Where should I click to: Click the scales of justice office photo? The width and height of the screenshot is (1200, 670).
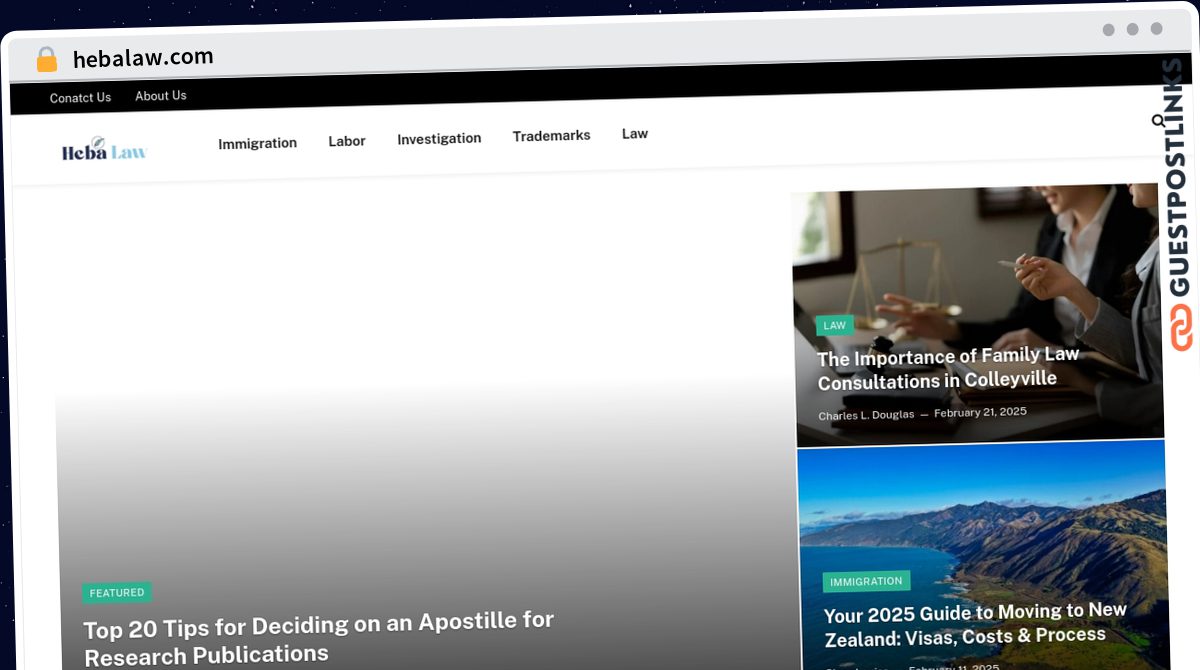click(978, 313)
